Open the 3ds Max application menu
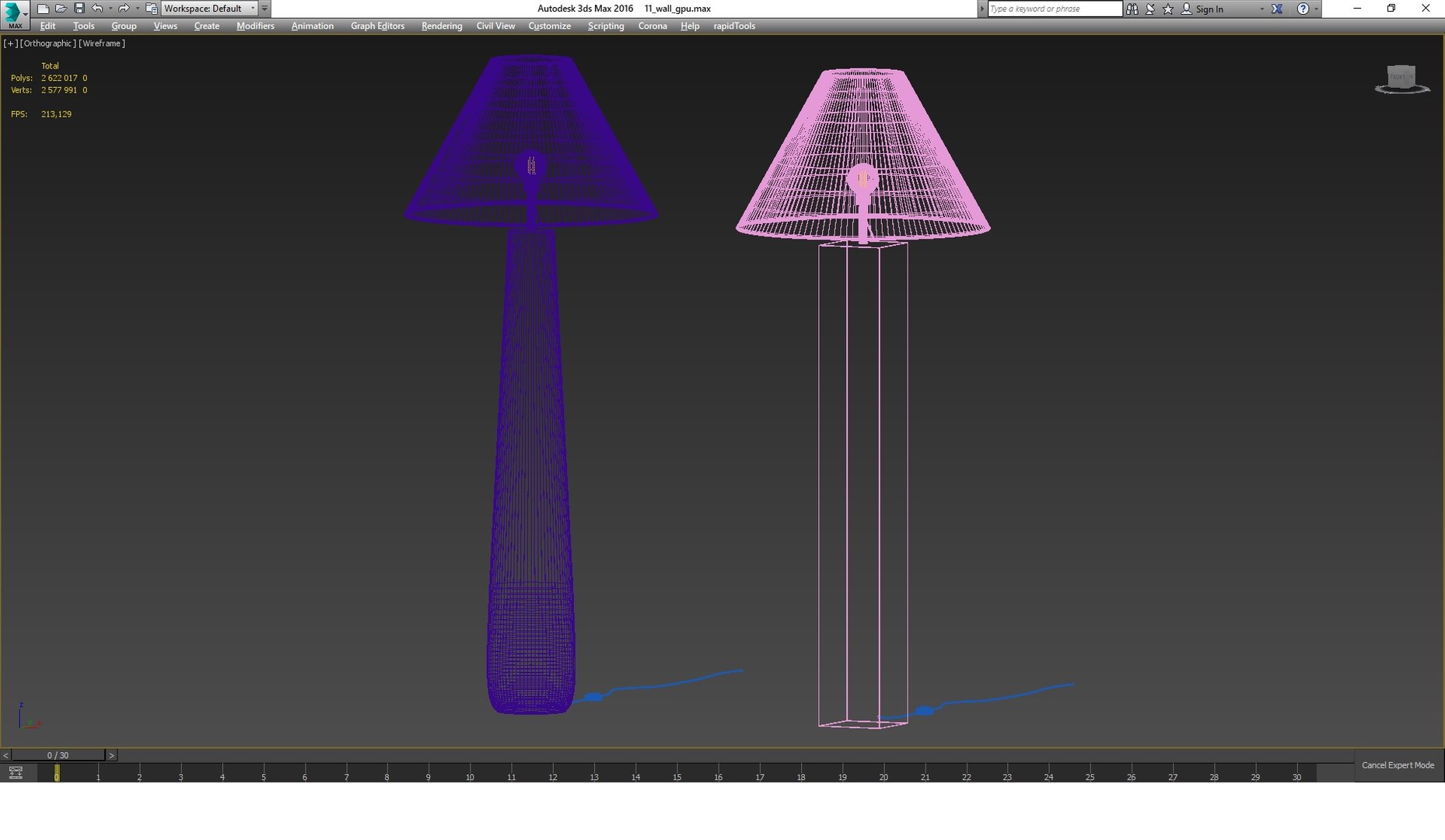 [x=14, y=14]
